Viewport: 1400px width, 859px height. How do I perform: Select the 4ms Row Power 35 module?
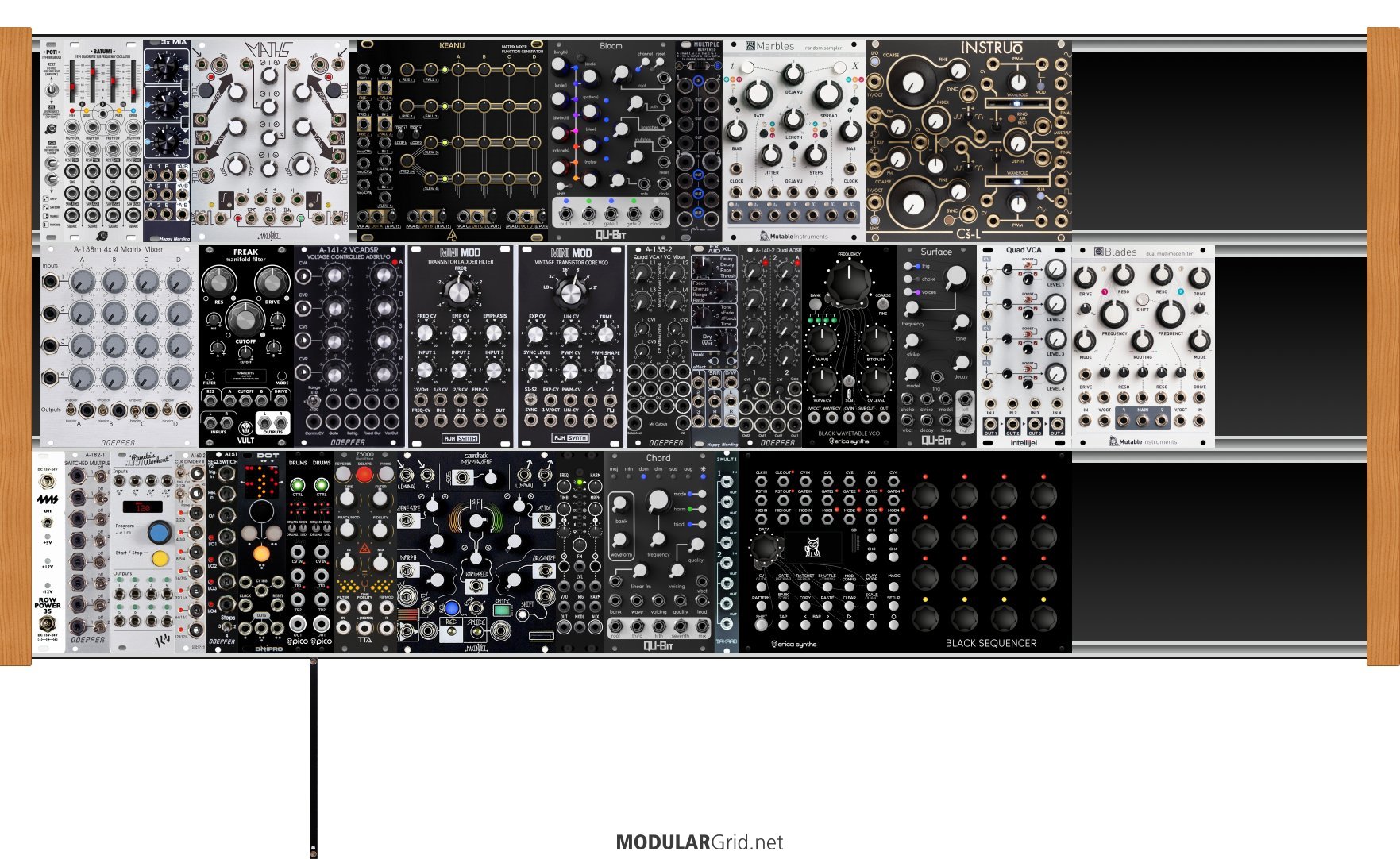coord(48,552)
